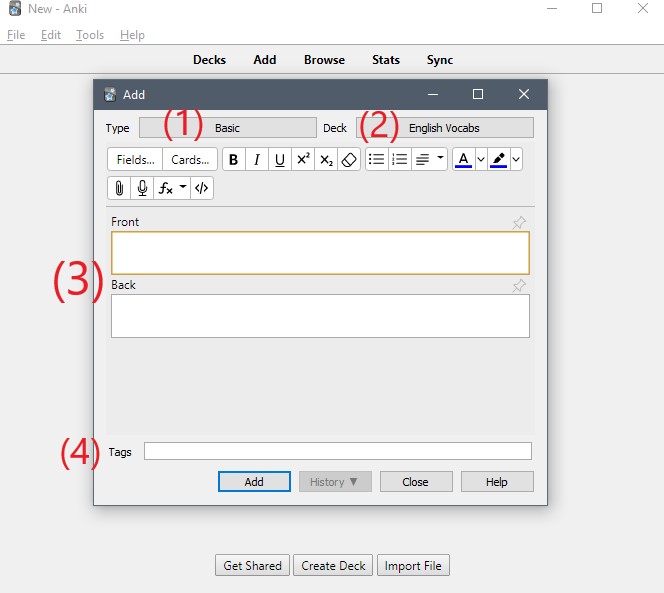The width and height of the screenshot is (664, 593).
Task: Click the Anki app icon in main title bar
Action: pyautogui.click(x=15, y=8)
